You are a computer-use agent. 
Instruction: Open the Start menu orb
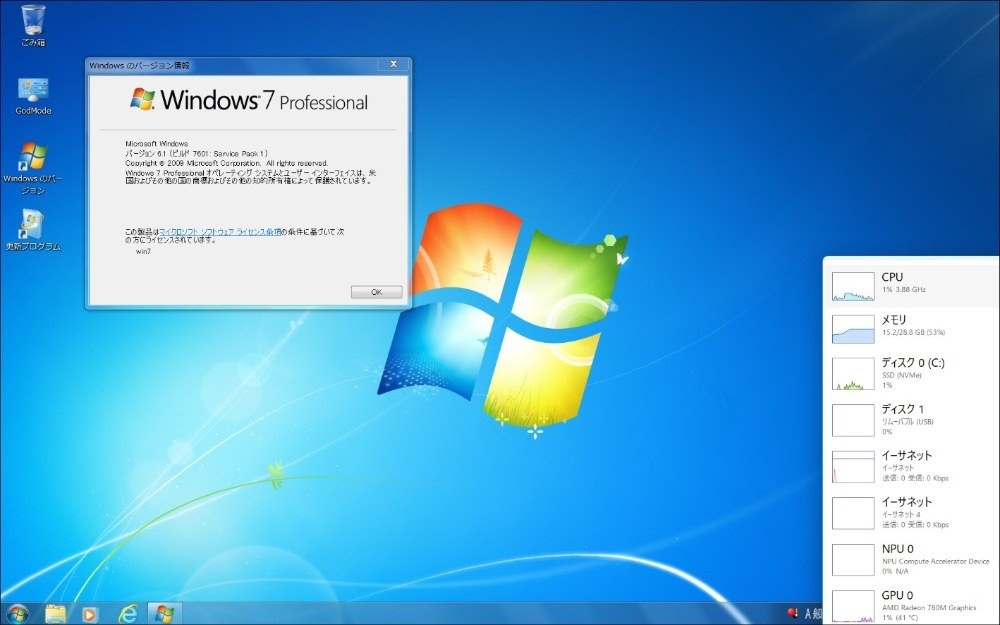coord(17,614)
